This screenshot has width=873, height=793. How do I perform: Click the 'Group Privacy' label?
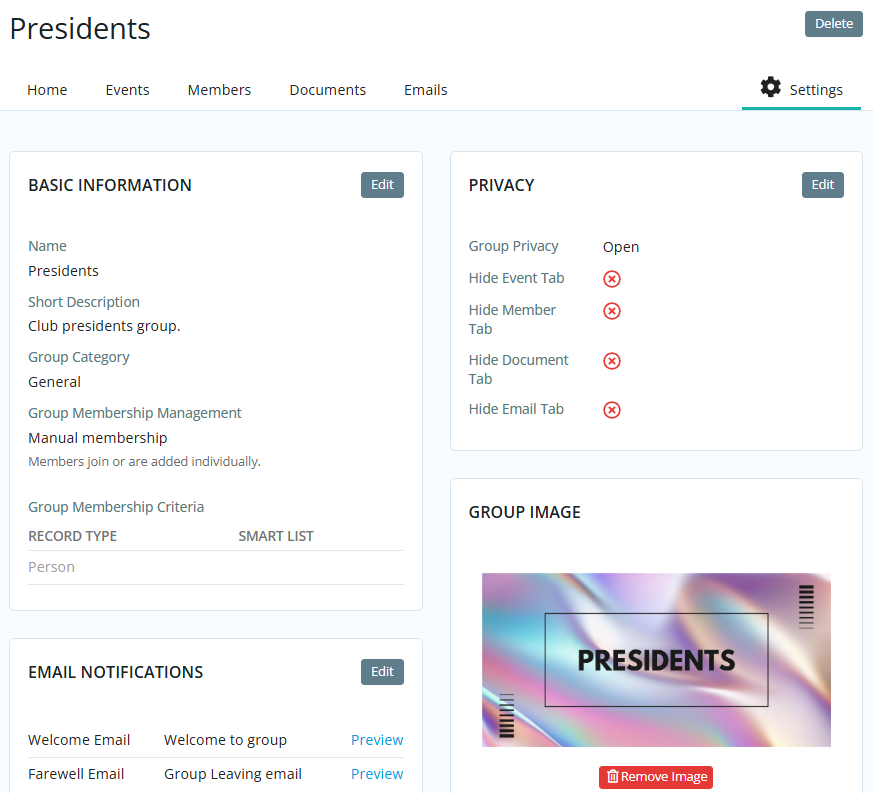pyautogui.click(x=513, y=246)
